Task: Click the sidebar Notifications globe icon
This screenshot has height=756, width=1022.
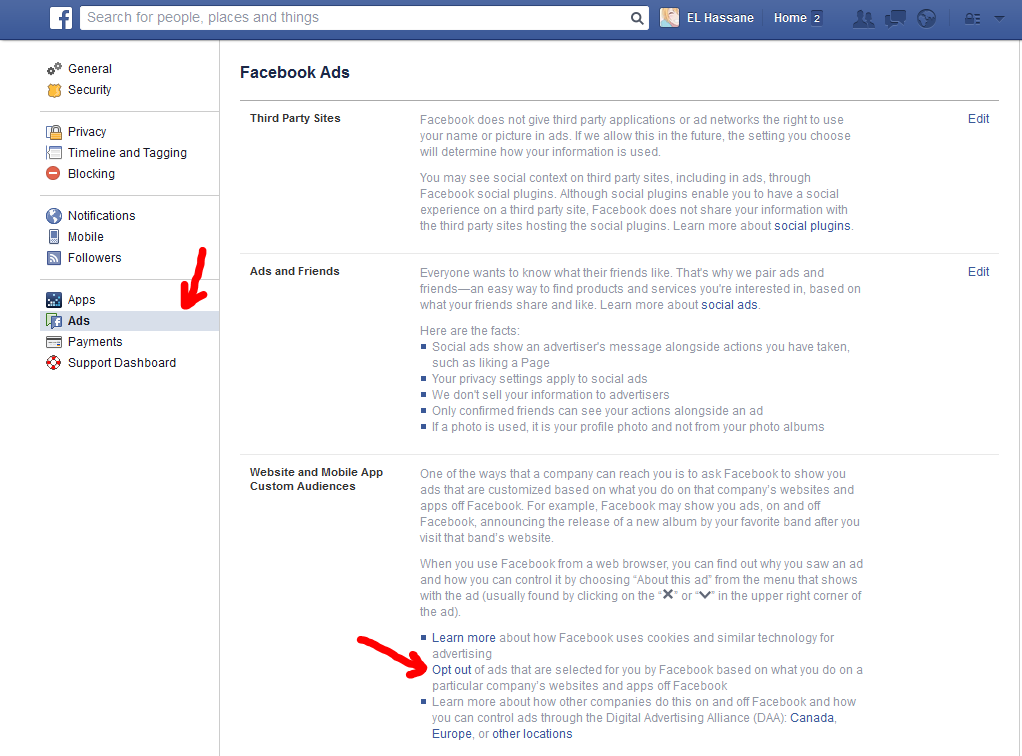Action: (x=54, y=216)
